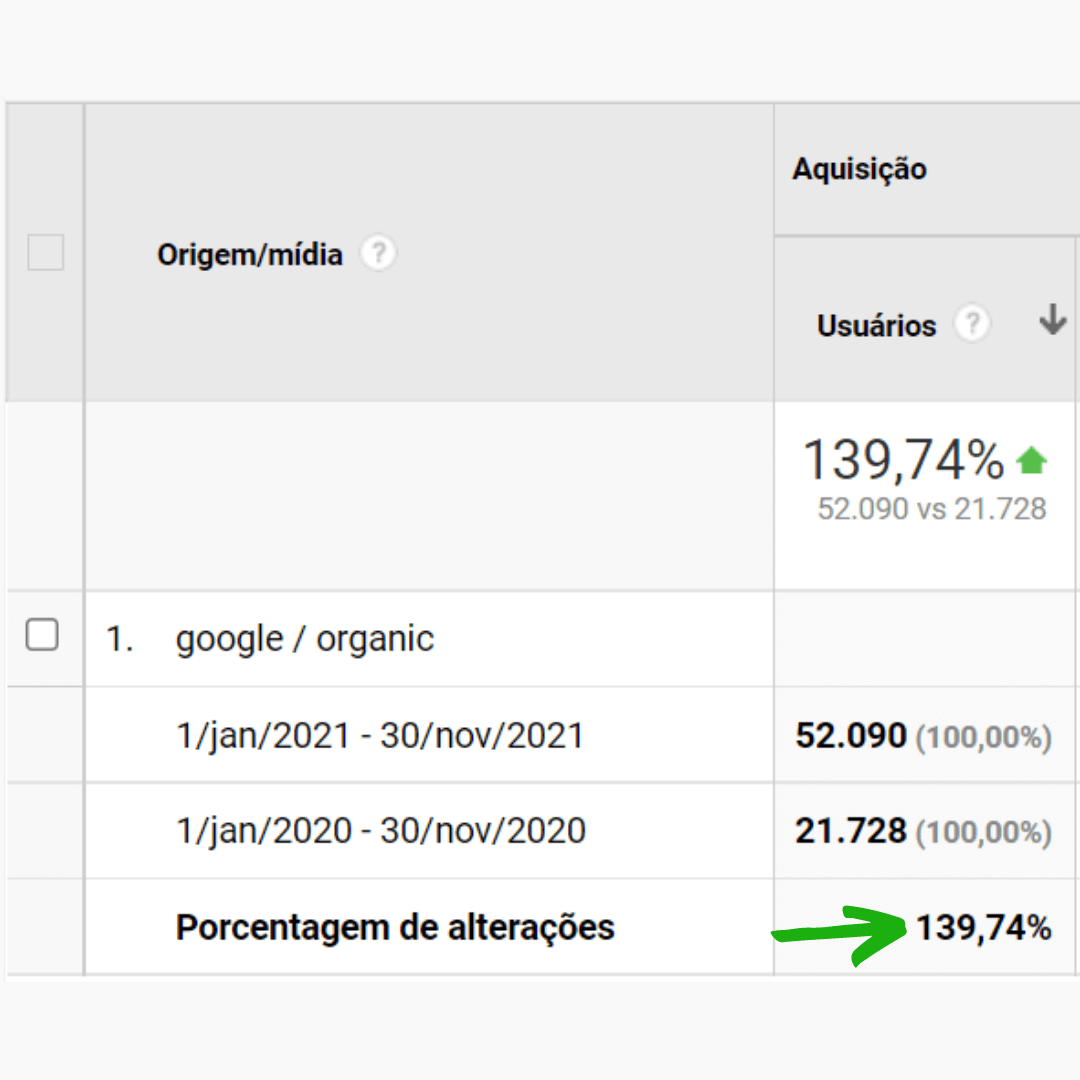Click the large 139,74% summary figure
This screenshot has width=1080, height=1080.
(904, 460)
